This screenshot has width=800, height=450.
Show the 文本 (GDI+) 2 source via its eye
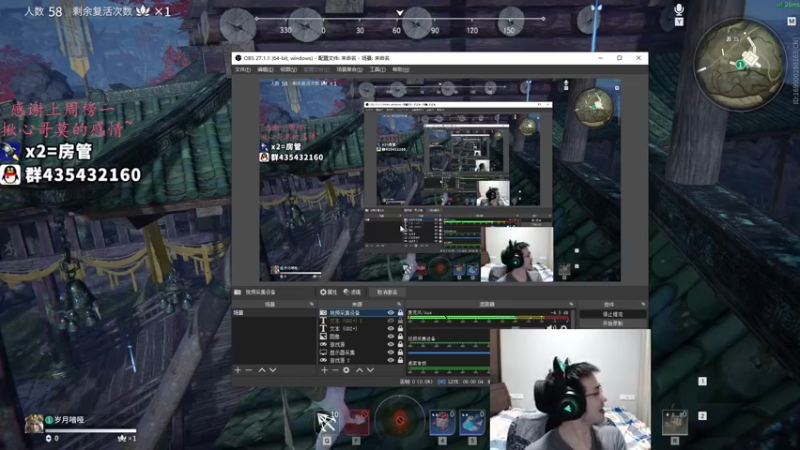point(391,320)
